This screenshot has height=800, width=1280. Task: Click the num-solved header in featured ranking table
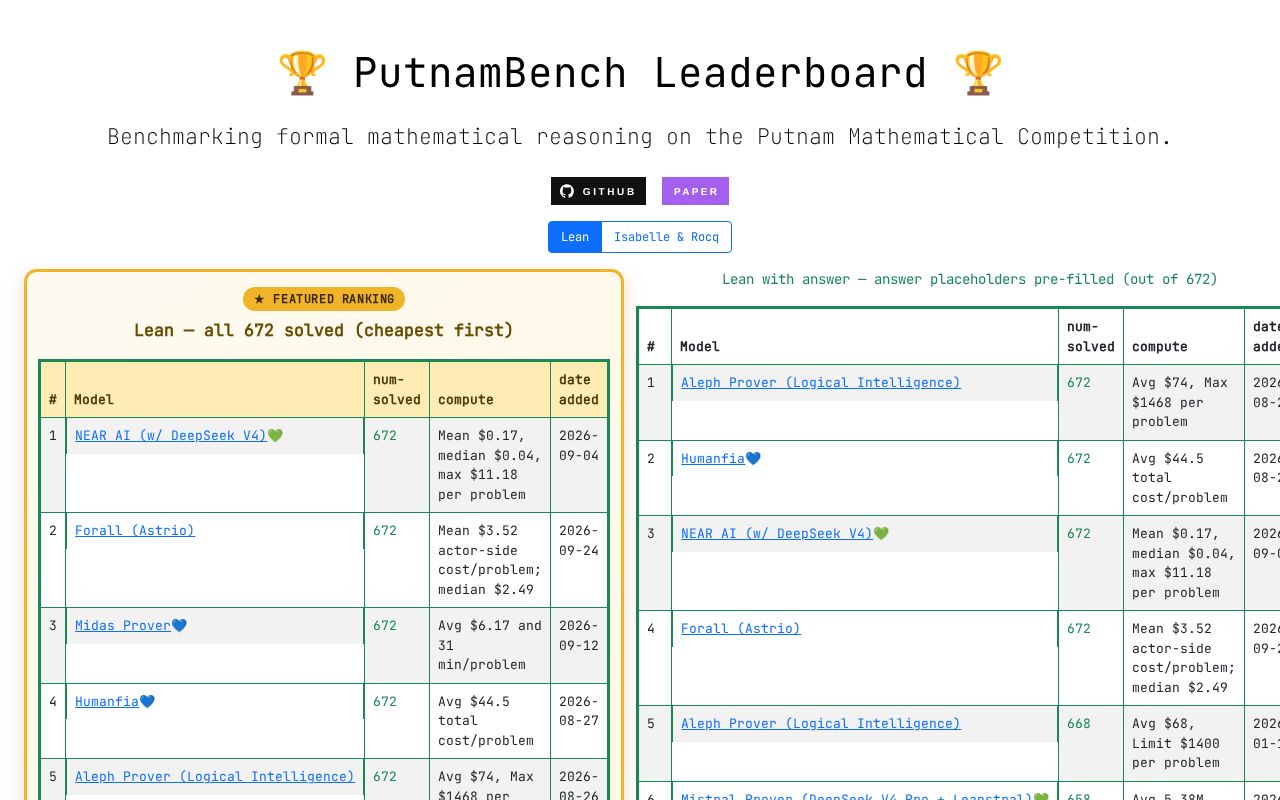[397, 389]
